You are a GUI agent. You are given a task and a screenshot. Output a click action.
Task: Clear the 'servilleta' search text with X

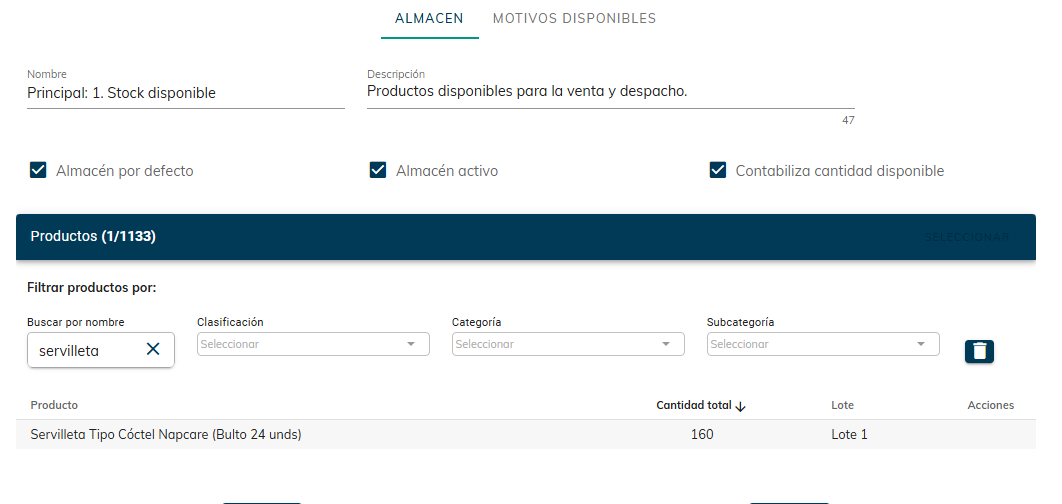click(x=153, y=349)
